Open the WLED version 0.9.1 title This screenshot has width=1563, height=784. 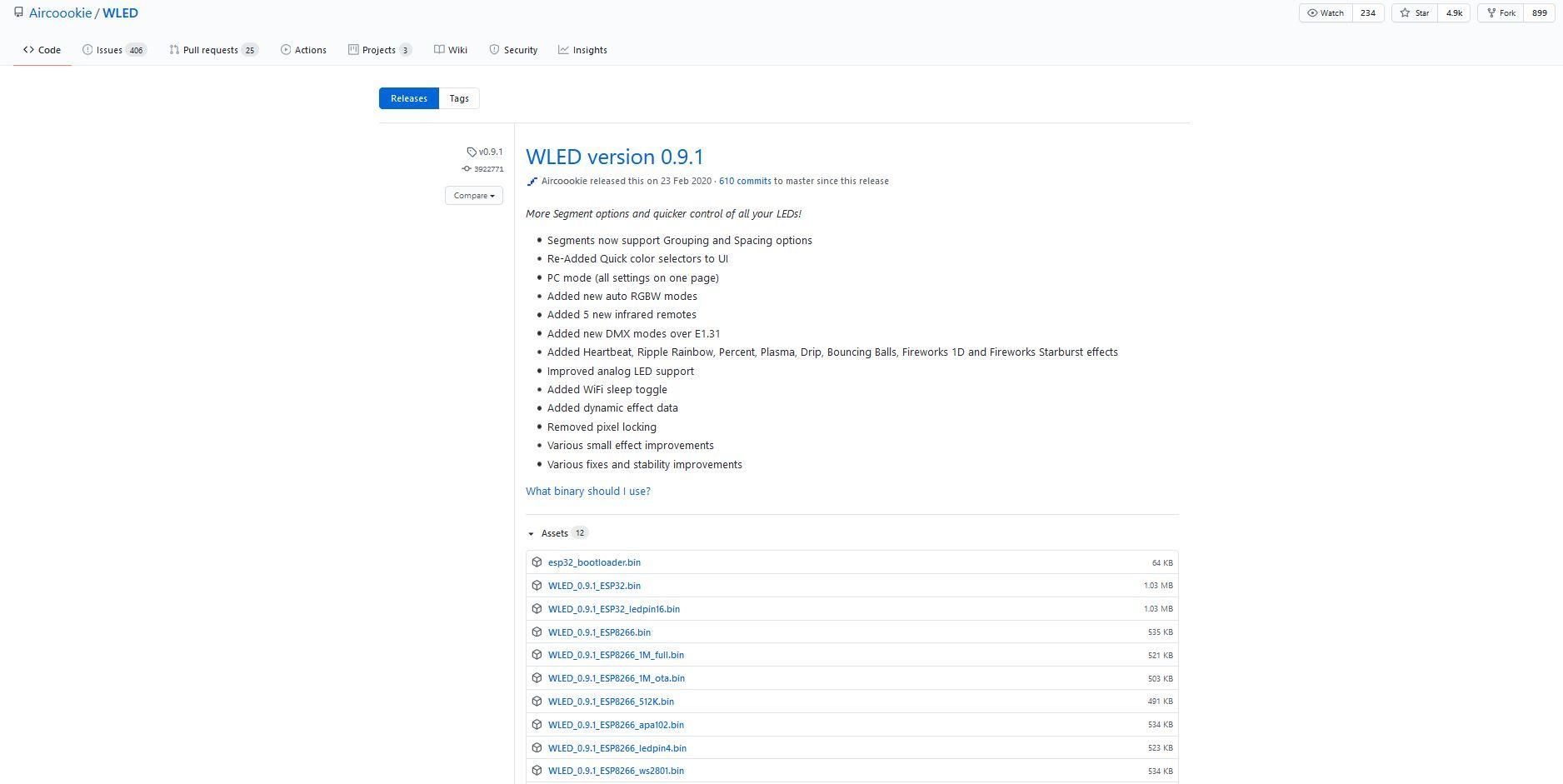tap(615, 157)
